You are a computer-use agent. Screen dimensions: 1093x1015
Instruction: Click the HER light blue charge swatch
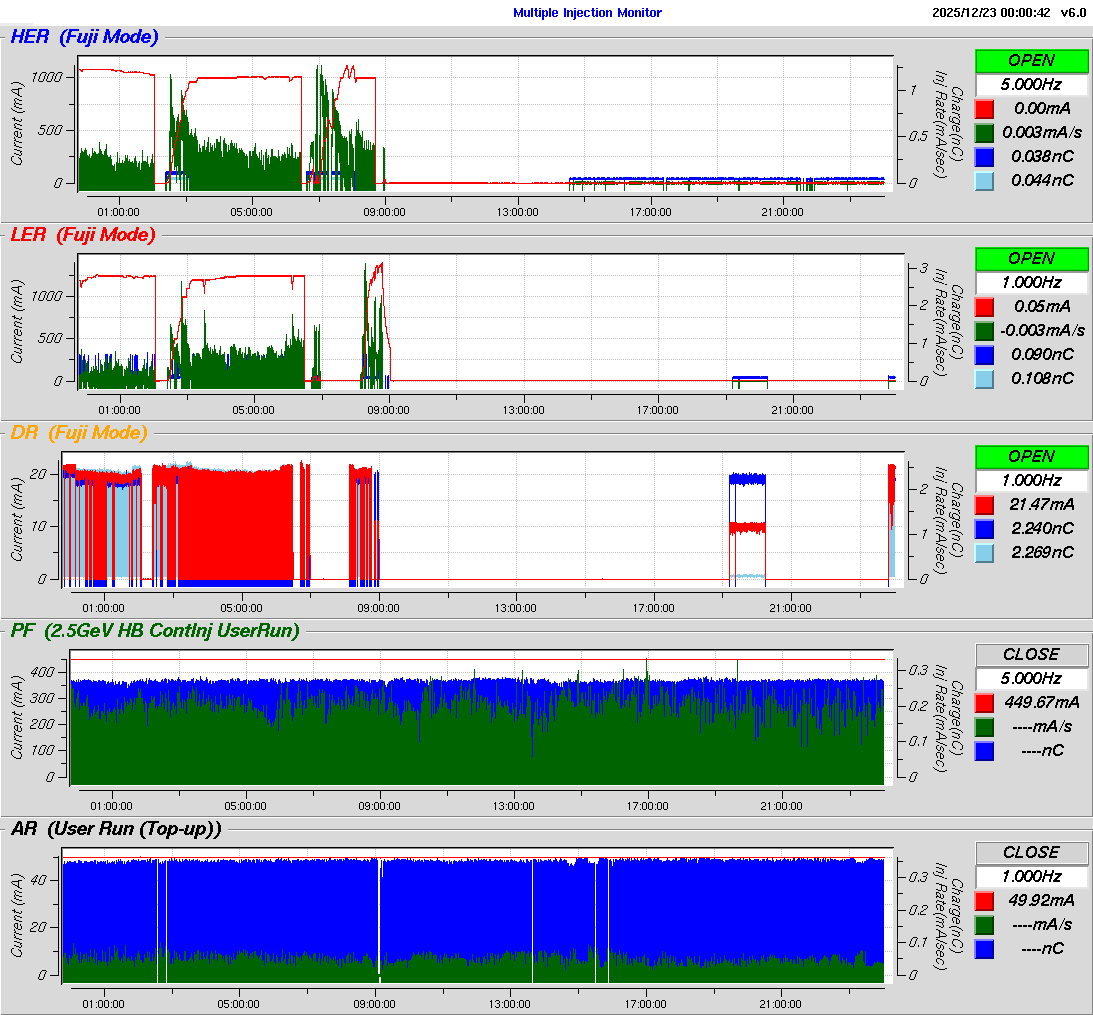click(x=984, y=180)
